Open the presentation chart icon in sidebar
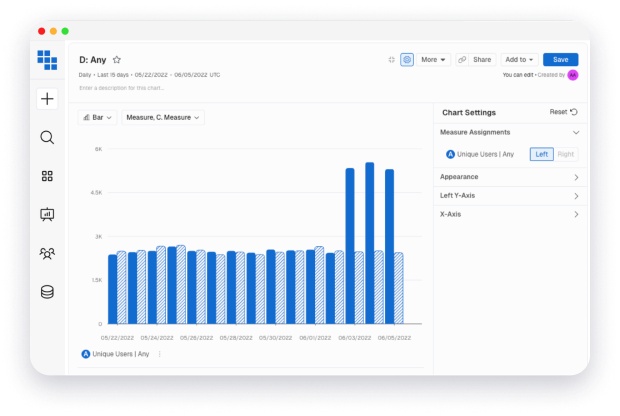This screenshot has height=416, width=620. [47, 214]
